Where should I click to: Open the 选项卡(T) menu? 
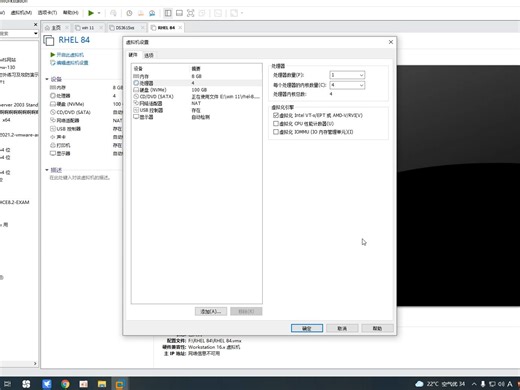[x=47, y=13]
